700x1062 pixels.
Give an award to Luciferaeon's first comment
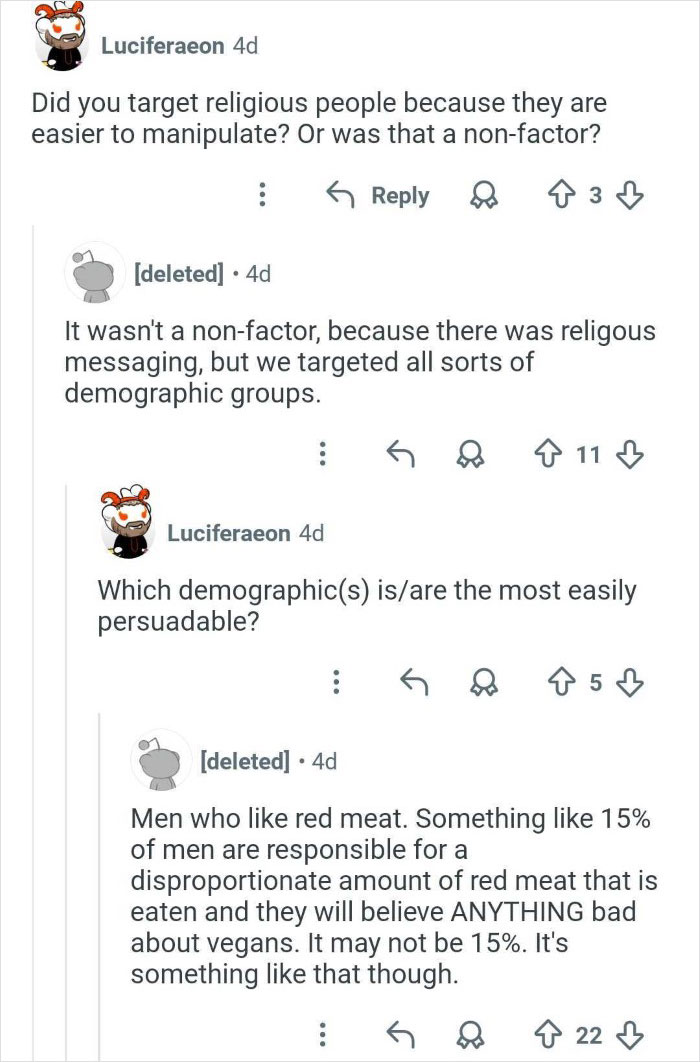pyautogui.click(x=484, y=196)
